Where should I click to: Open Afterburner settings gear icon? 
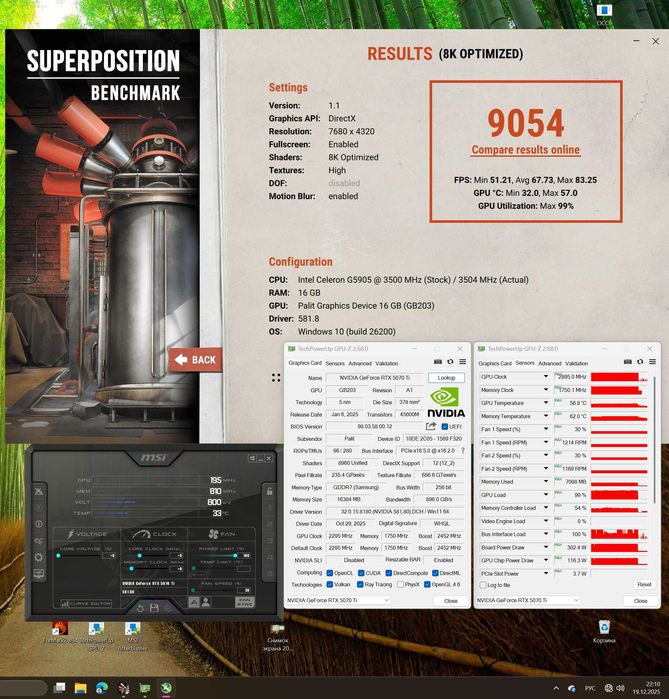[39, 557]
